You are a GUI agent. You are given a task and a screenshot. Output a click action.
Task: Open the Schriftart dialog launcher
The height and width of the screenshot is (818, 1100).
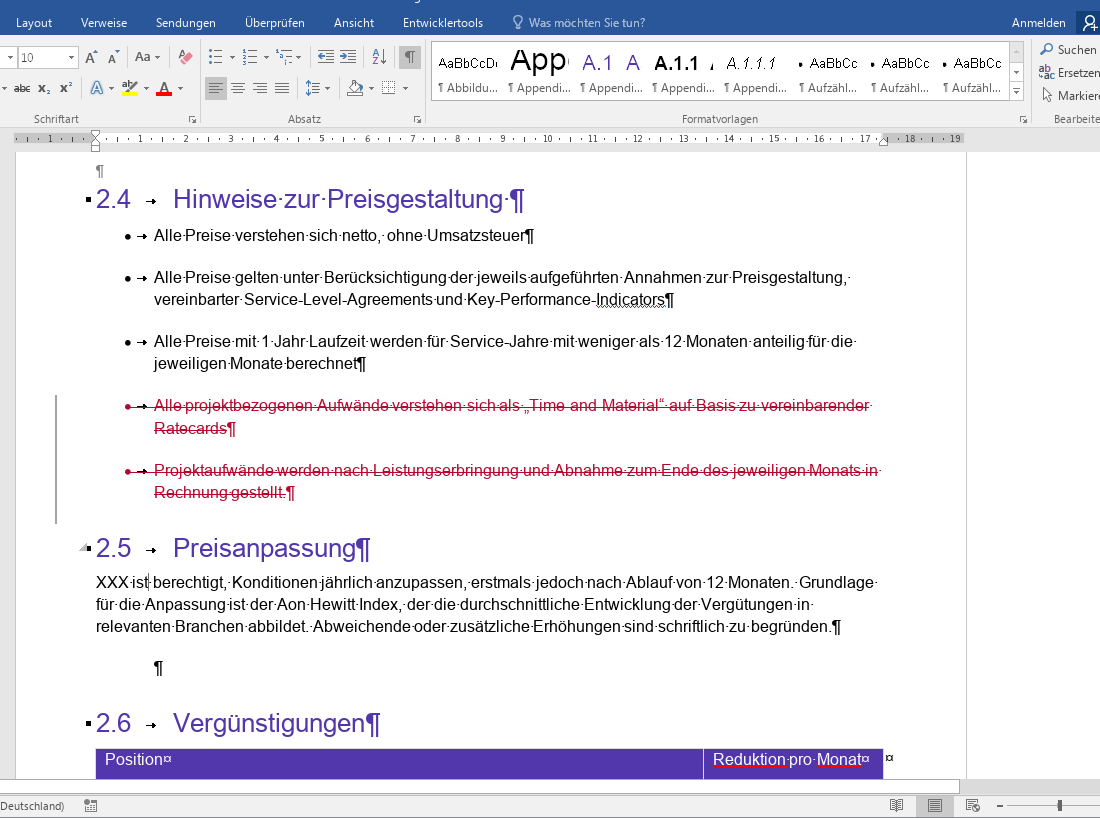point(192,120)
